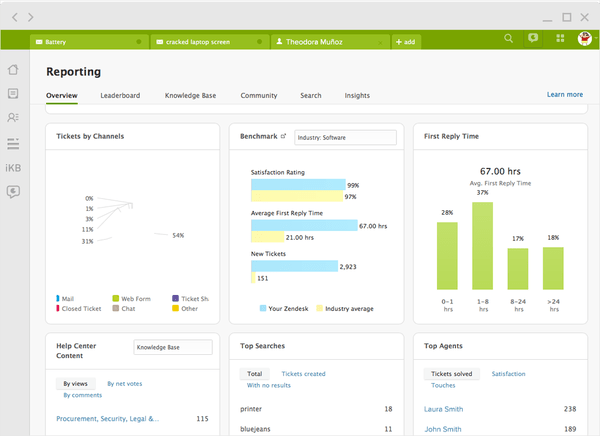Click the user avatar profile picture
This screenshot has width=600, height=436.
point(585,38)
